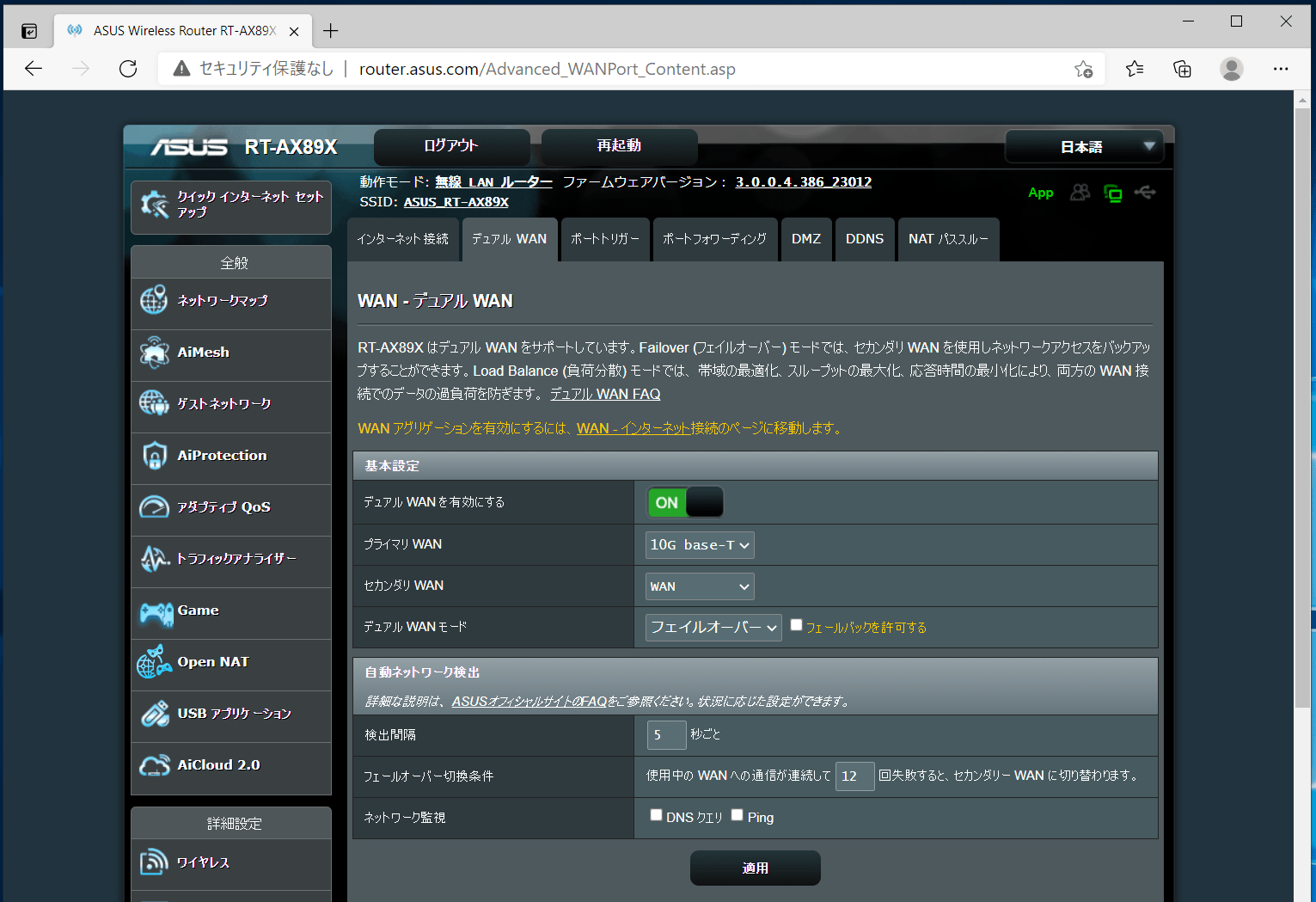Click the browser address bar URL
Screen dimensions: 1316x902
[x=548, y=69]
